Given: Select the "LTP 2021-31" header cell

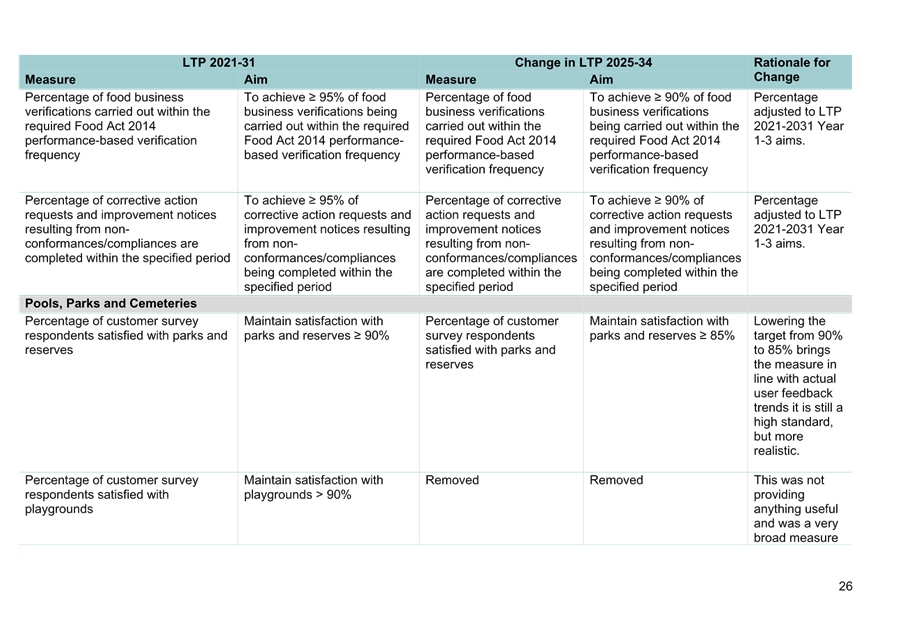Looking at the screenshot, I should [x=220, y=62].
